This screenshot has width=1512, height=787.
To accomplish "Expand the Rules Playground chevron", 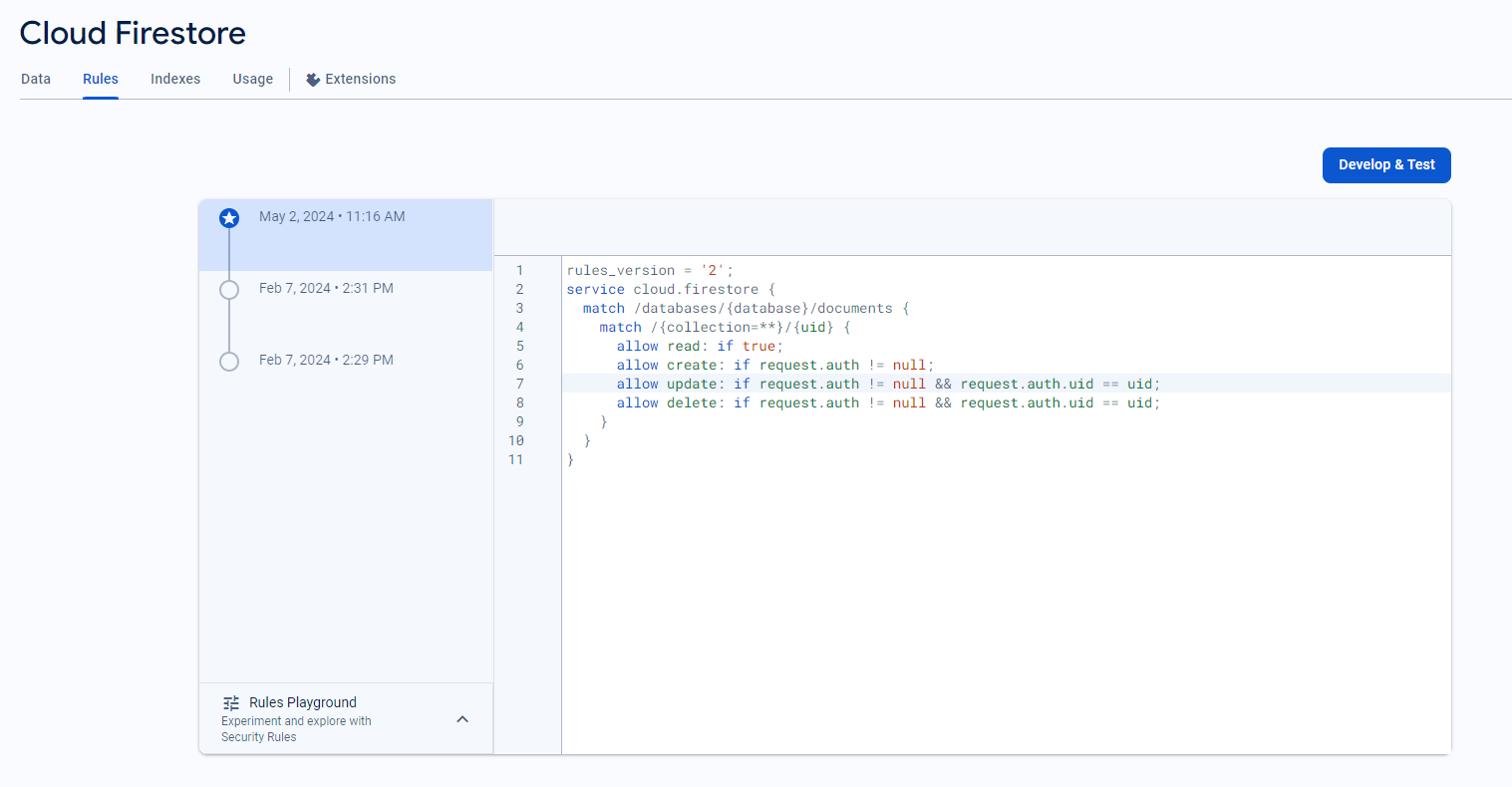I will click(x=462, y=719).
